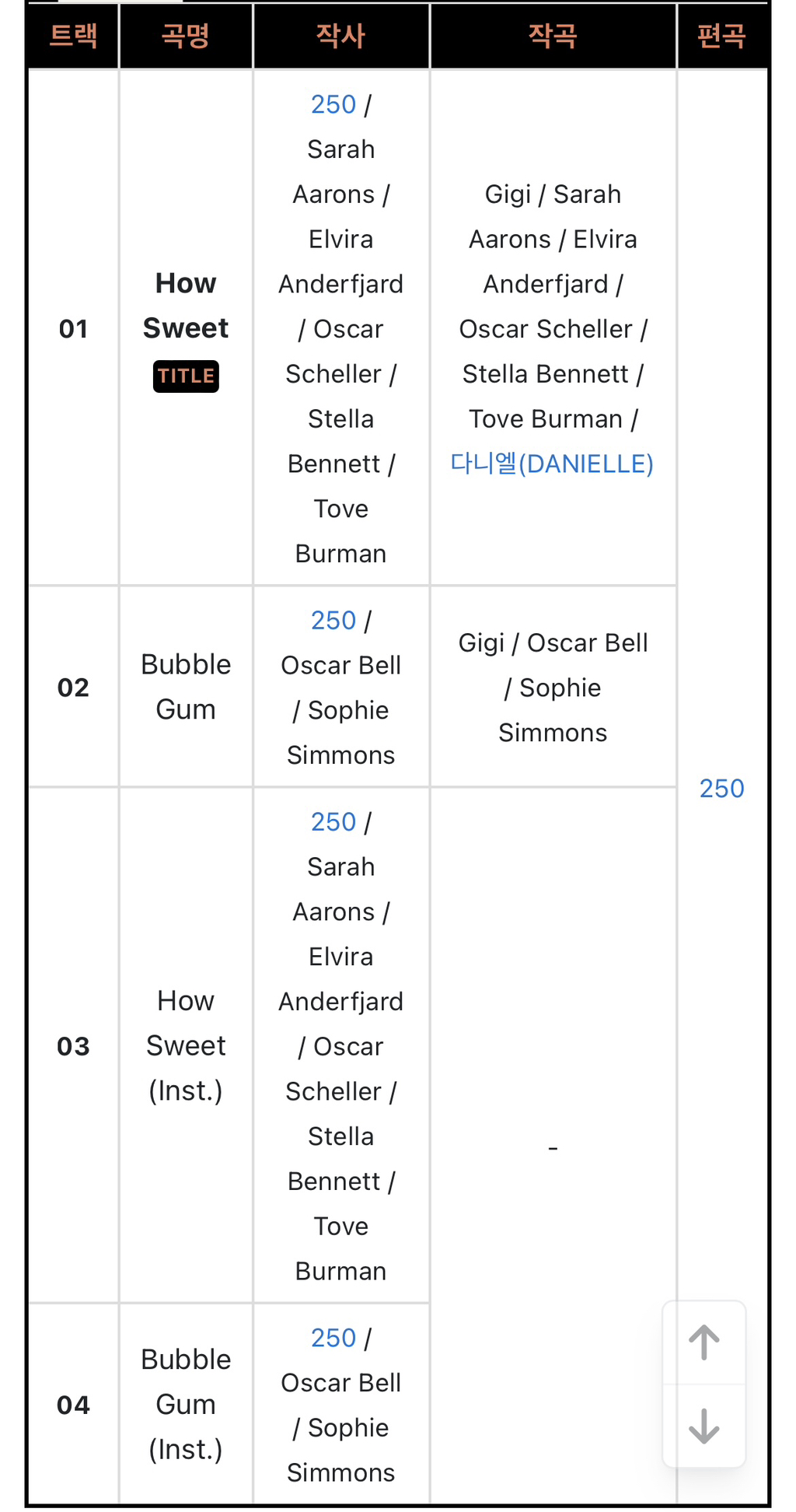Click the Gigi / Oscar Bell composer cell

click(x=553, y=688)
